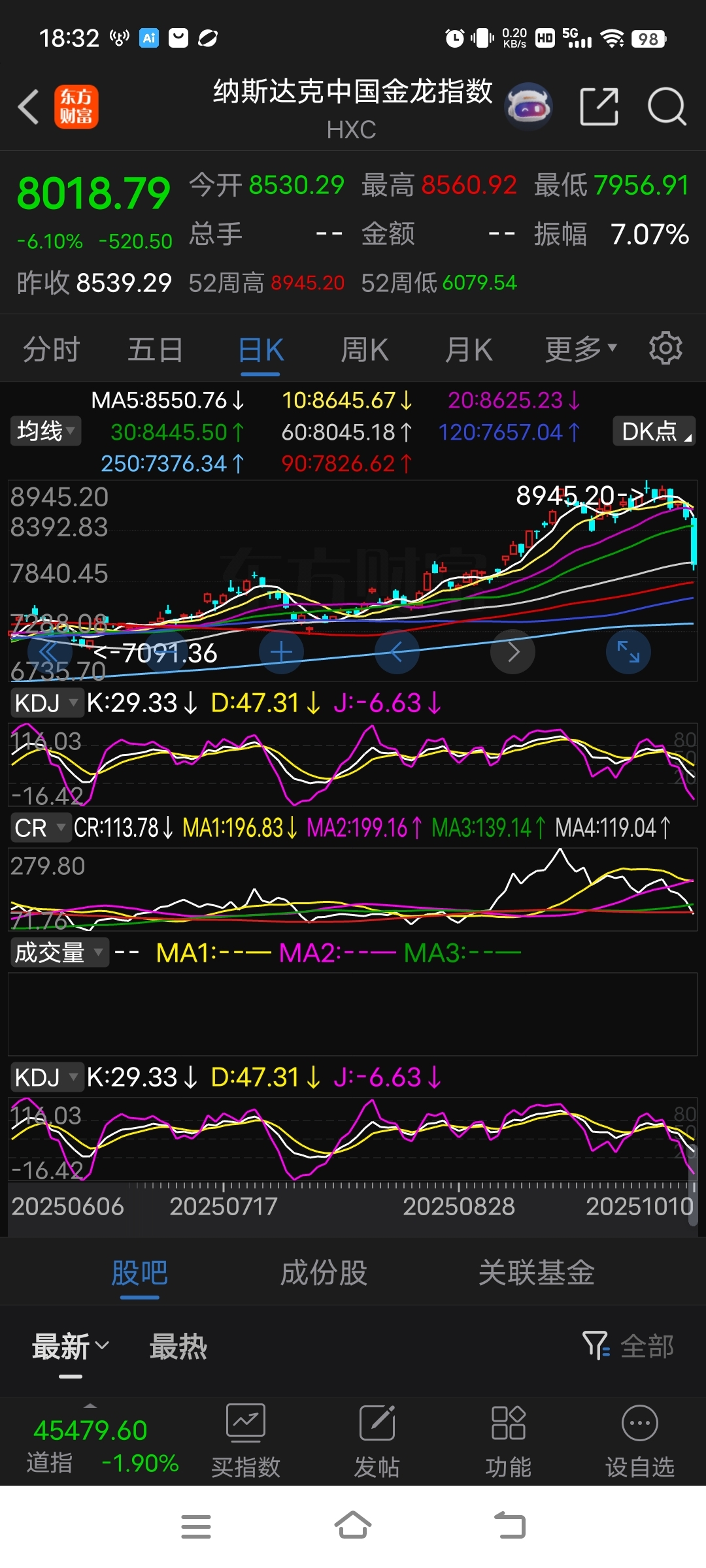This screenshot has width=706, height=1568.
Task: Open the 东方财富 app logo
Action: click(76, 106)
